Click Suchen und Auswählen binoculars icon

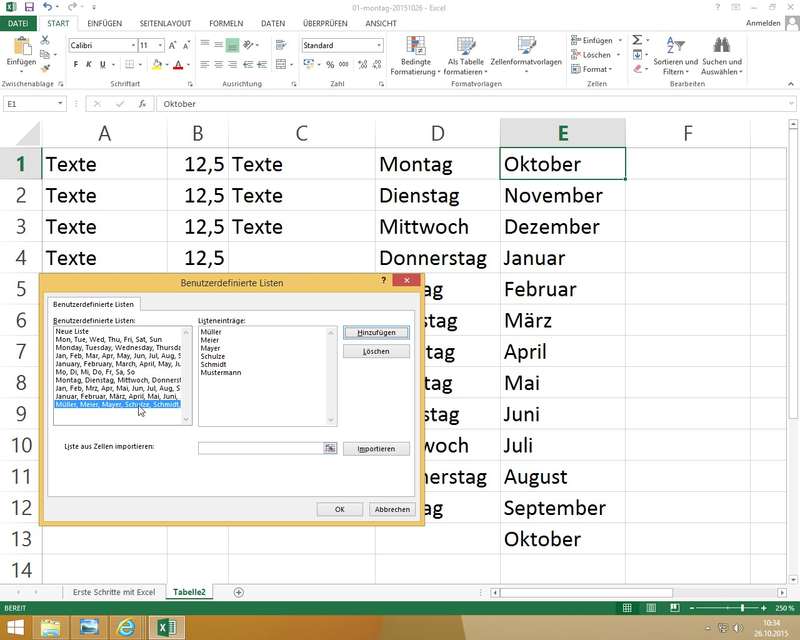tap(721, 54)
